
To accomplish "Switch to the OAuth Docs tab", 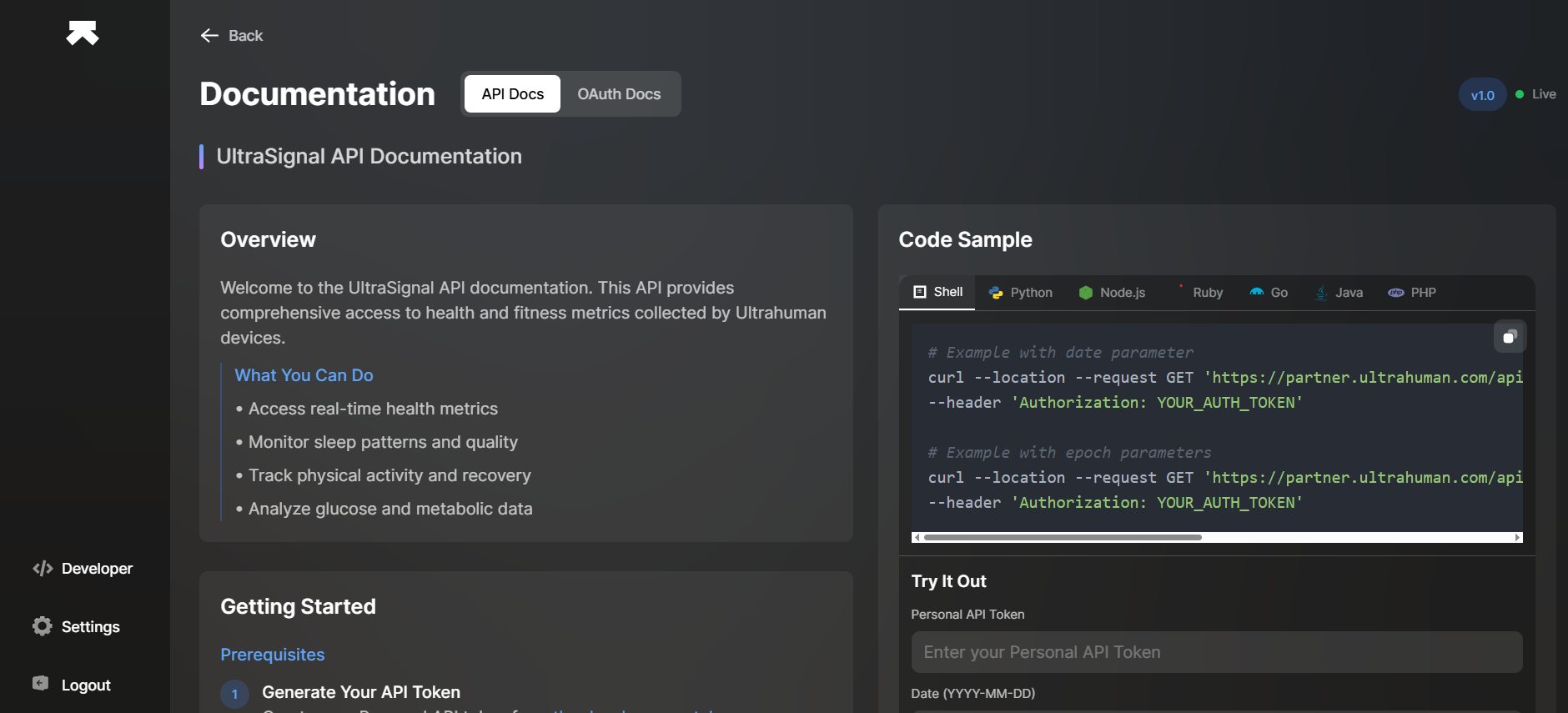I will [x=620, y=94].
